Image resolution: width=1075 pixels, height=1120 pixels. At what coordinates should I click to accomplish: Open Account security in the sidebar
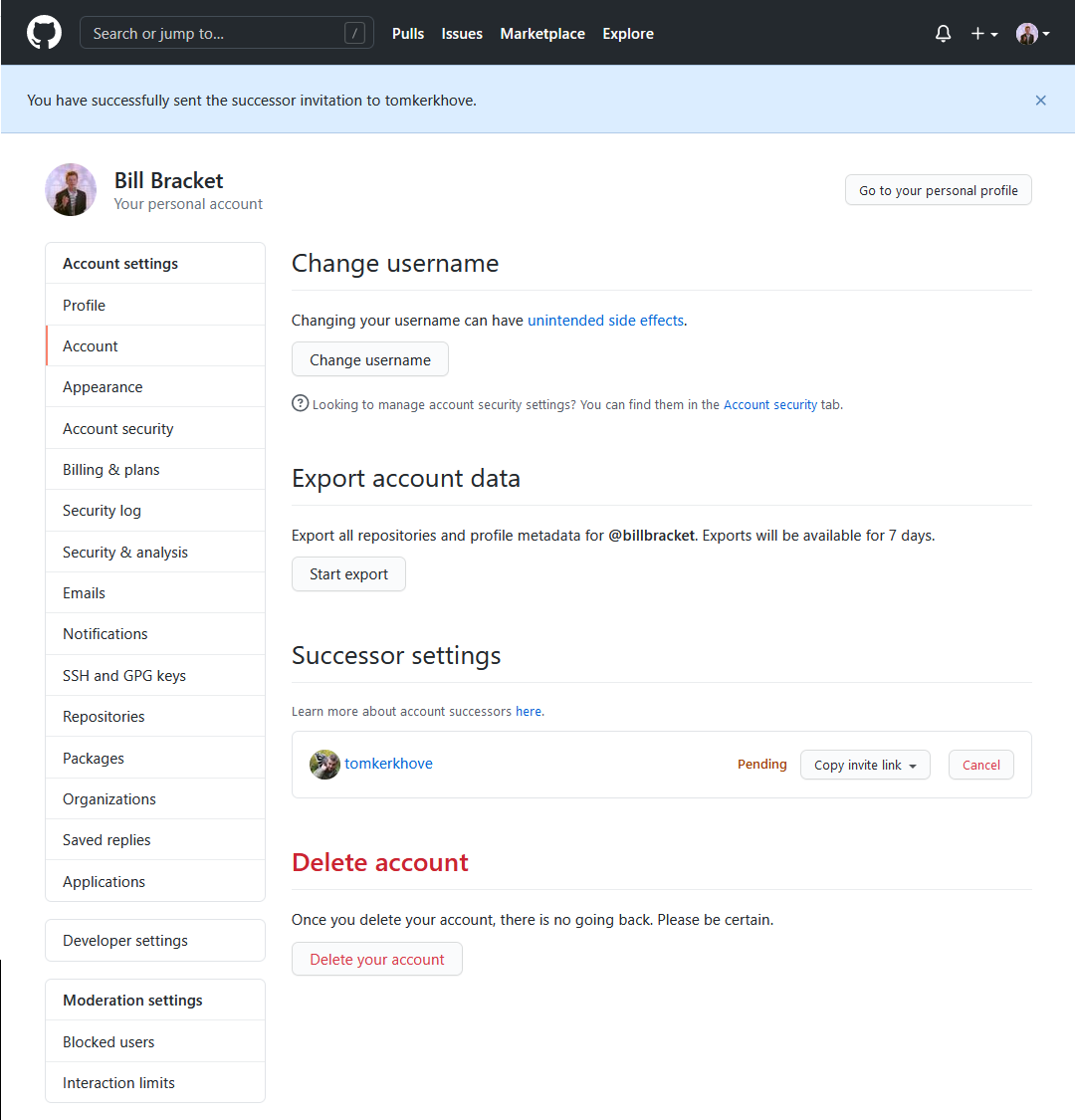click(155, 428)
